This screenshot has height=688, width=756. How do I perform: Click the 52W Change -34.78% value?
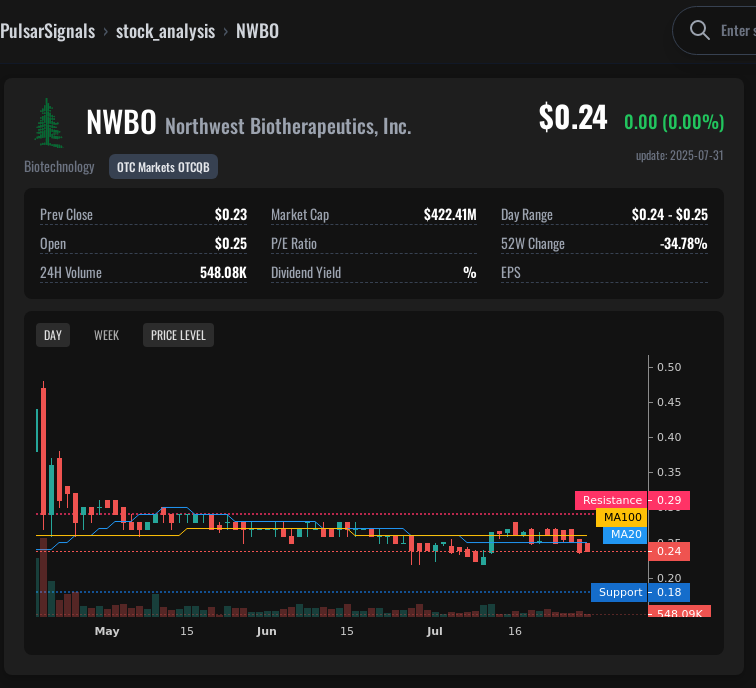click(683, 243)
